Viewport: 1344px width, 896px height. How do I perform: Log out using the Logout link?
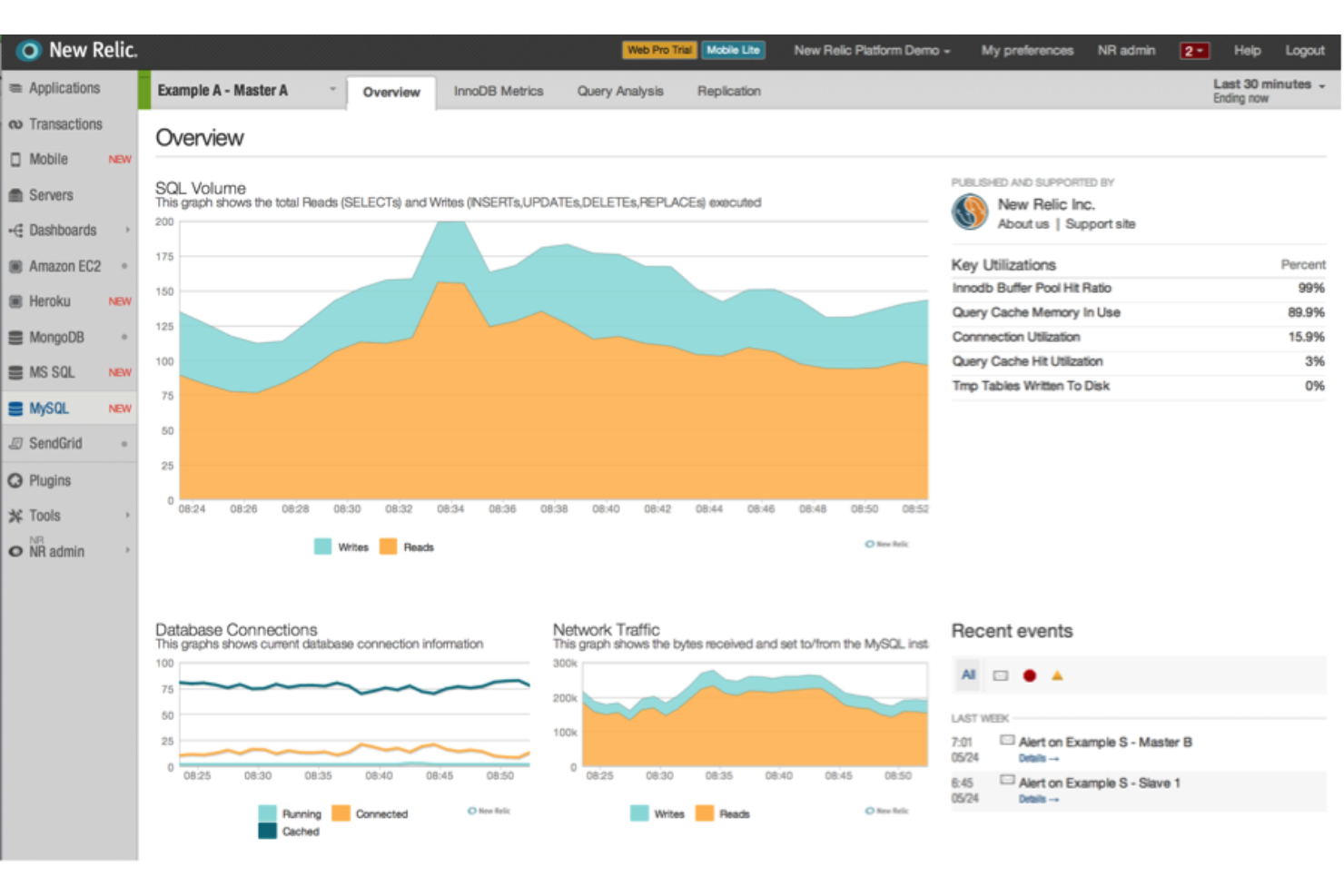point(1305,51)
